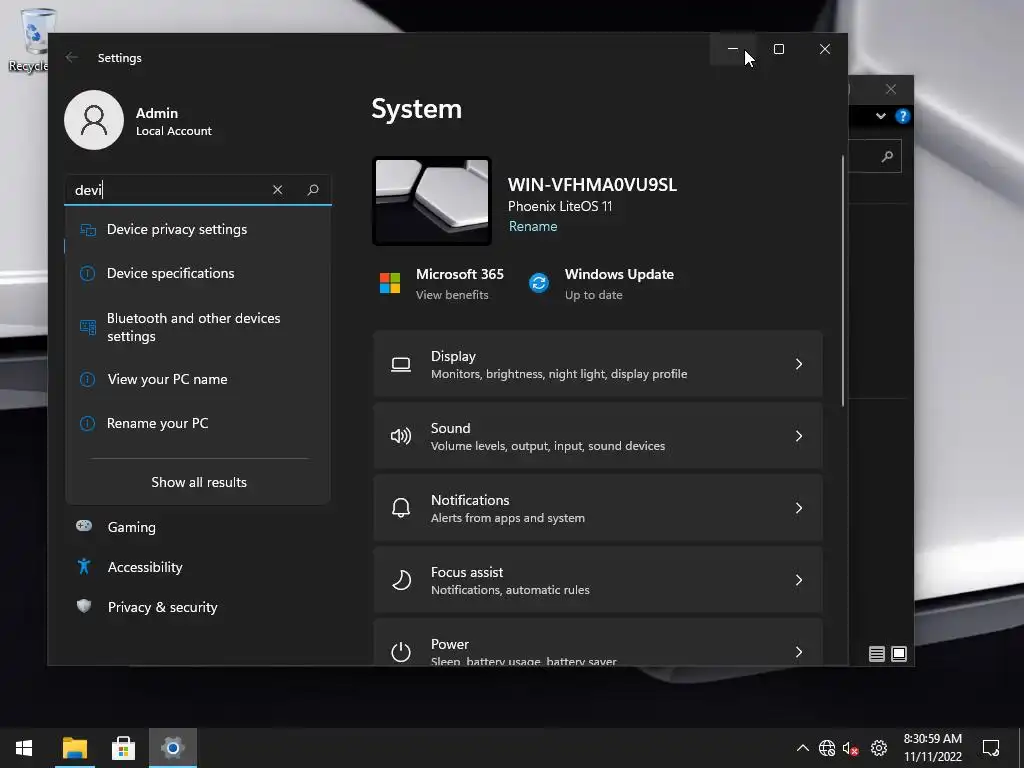
Task: Click the Windows Update sync icon
Action: (x=539, y=283)
